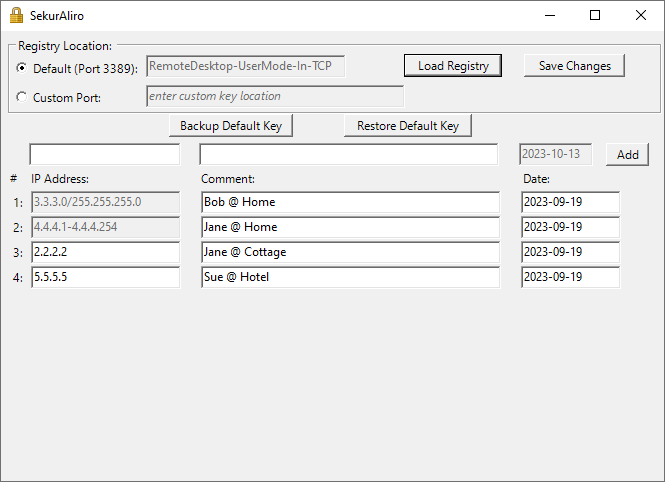This screenshot has width=665, height=482.
Task: Select the Default (Port 3389) radio button
Action: (x=23, y=68)
